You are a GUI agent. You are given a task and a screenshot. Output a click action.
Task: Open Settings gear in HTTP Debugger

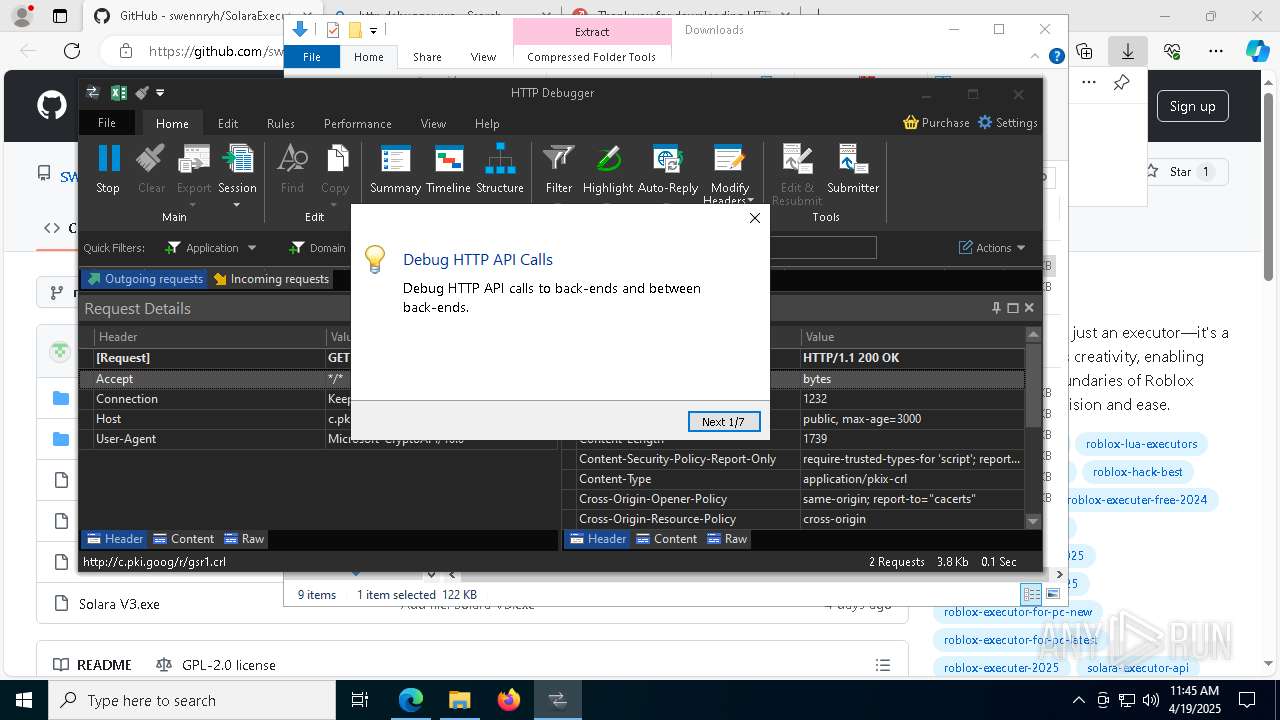point(985,122)
